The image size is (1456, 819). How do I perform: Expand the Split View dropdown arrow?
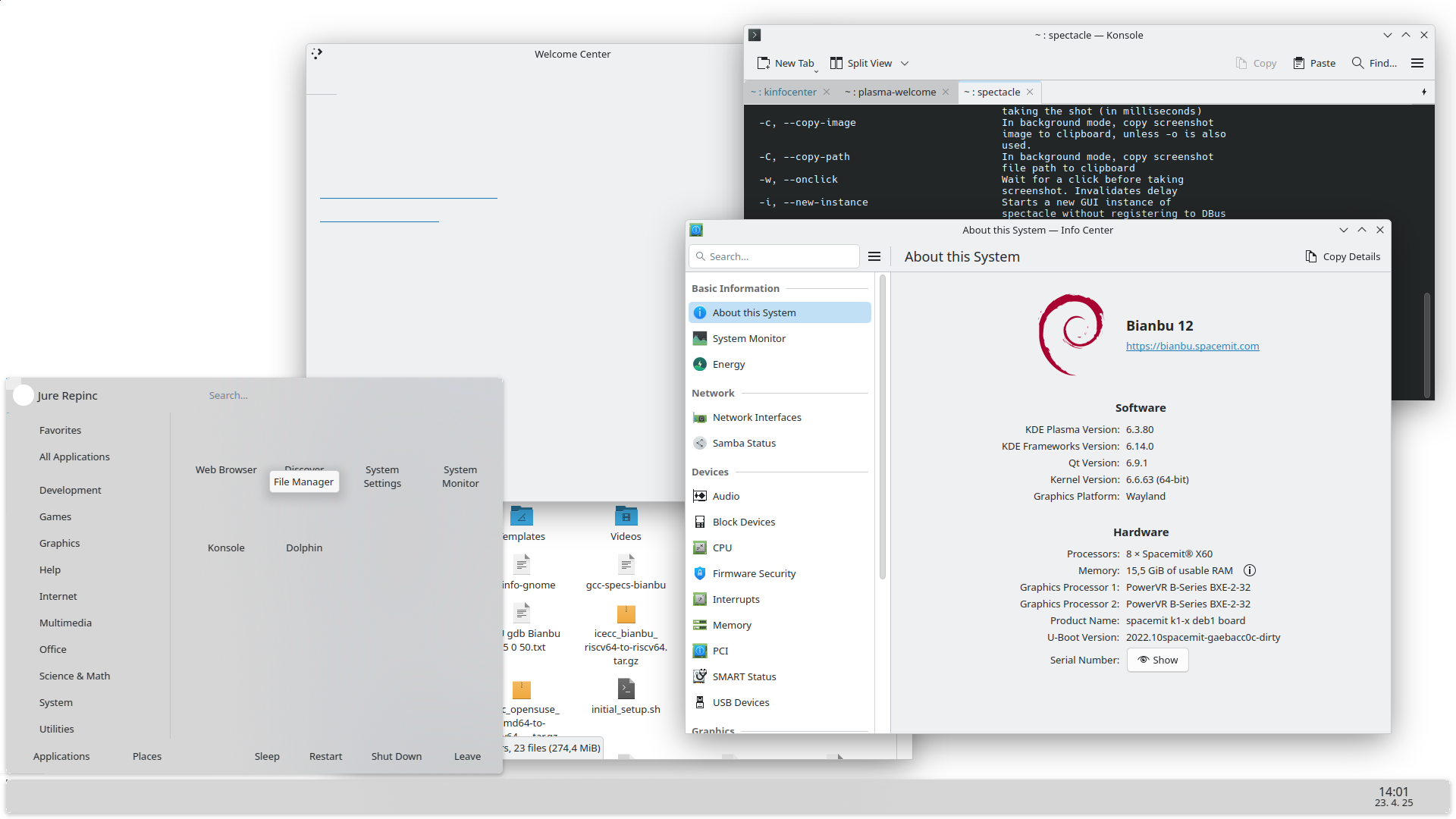(x=905, y=63)
